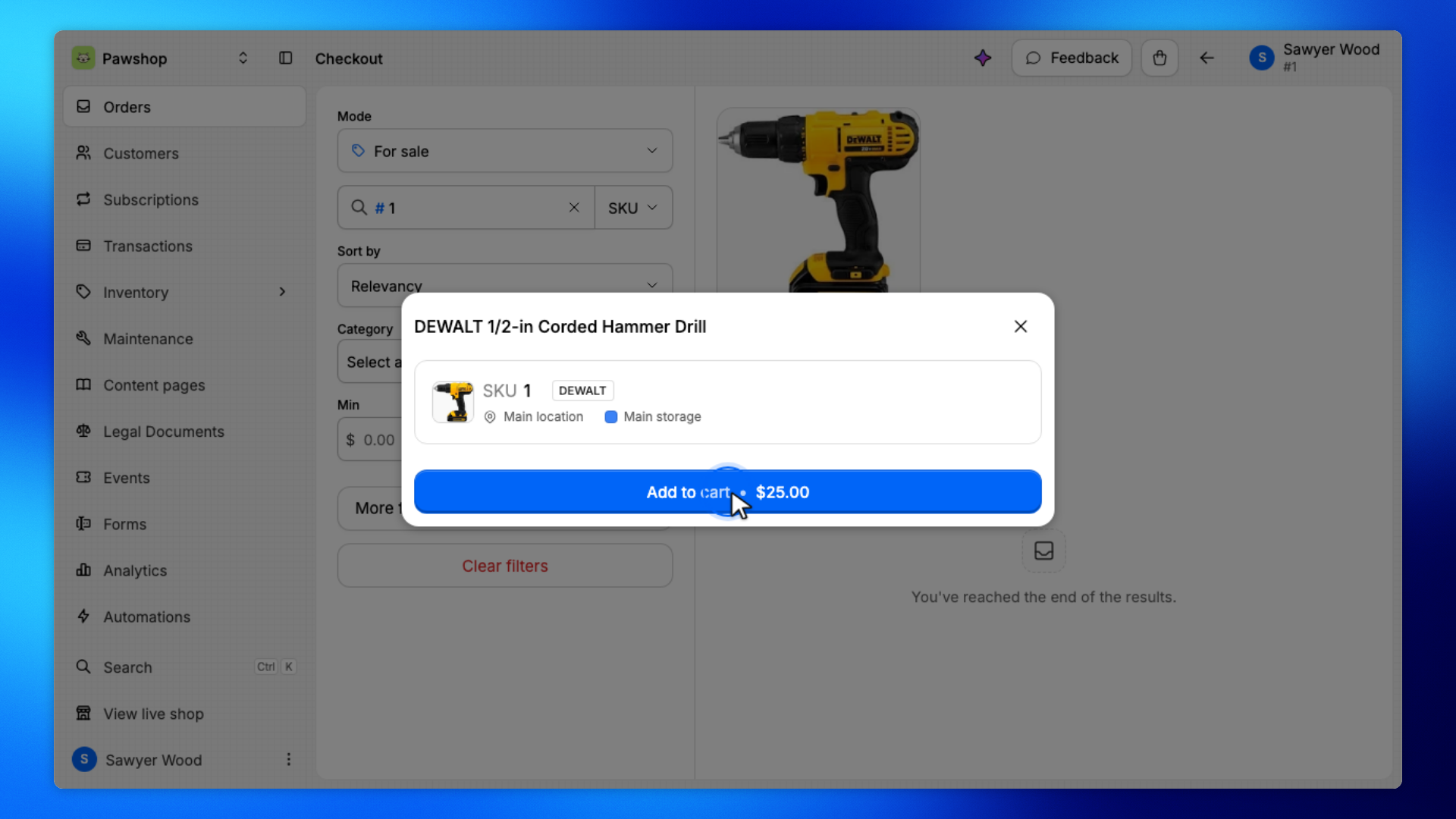This screenshot has height=819, width=1456.
Task: Open Sawyer Wood profile in header
Action: 1315,58
